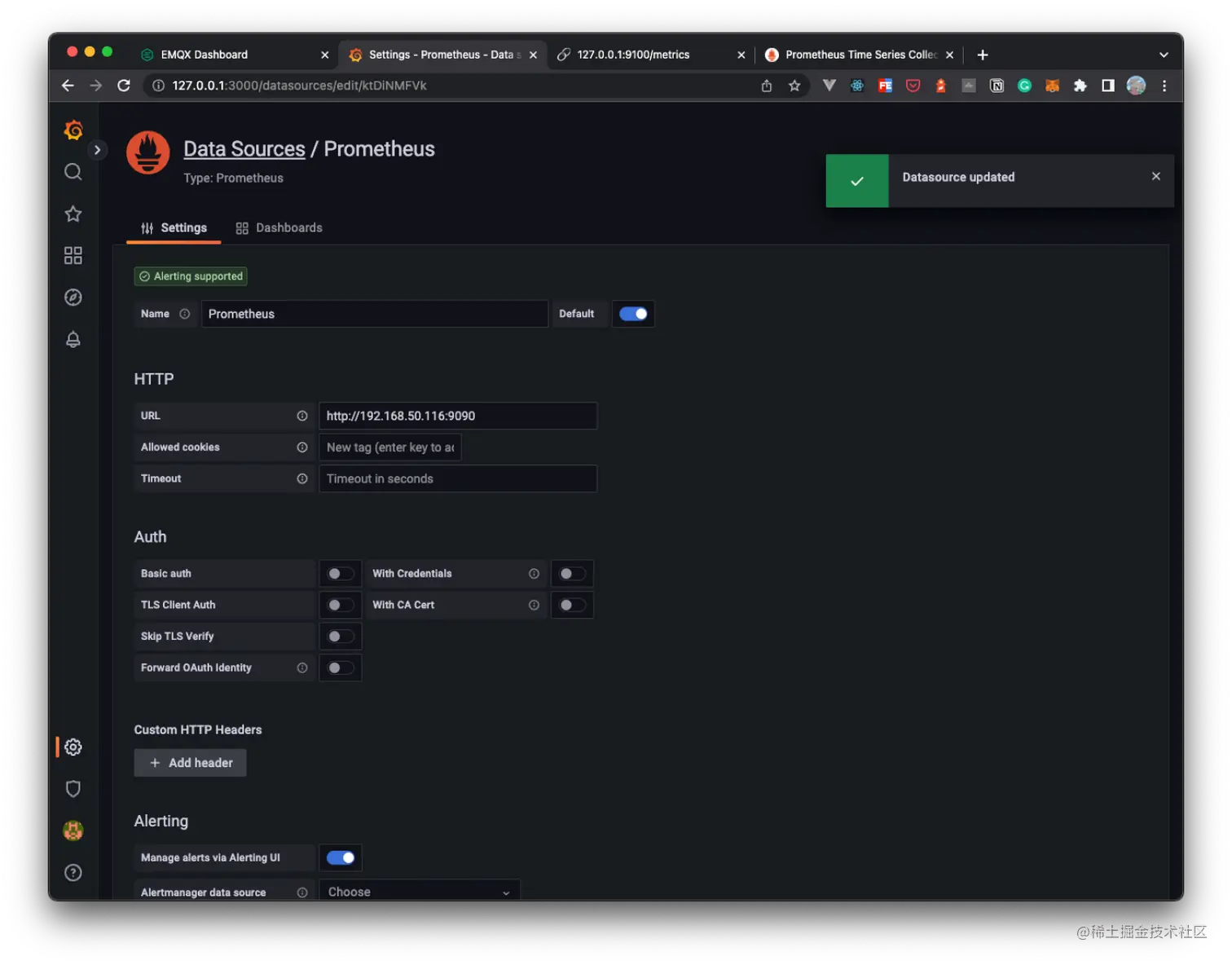The image size is (1232, 965).
Task: Disable Manage alerts via Alerting UI
Action: [x=340, y=857]
